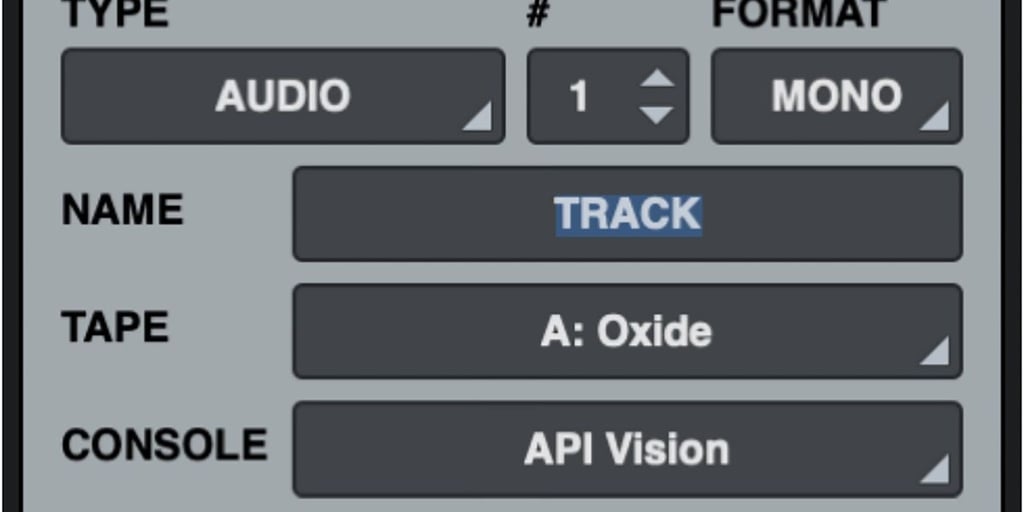Click the CONSOLE label
Image resolution: width=1024 pixels, height=512 pixels.
165,445
